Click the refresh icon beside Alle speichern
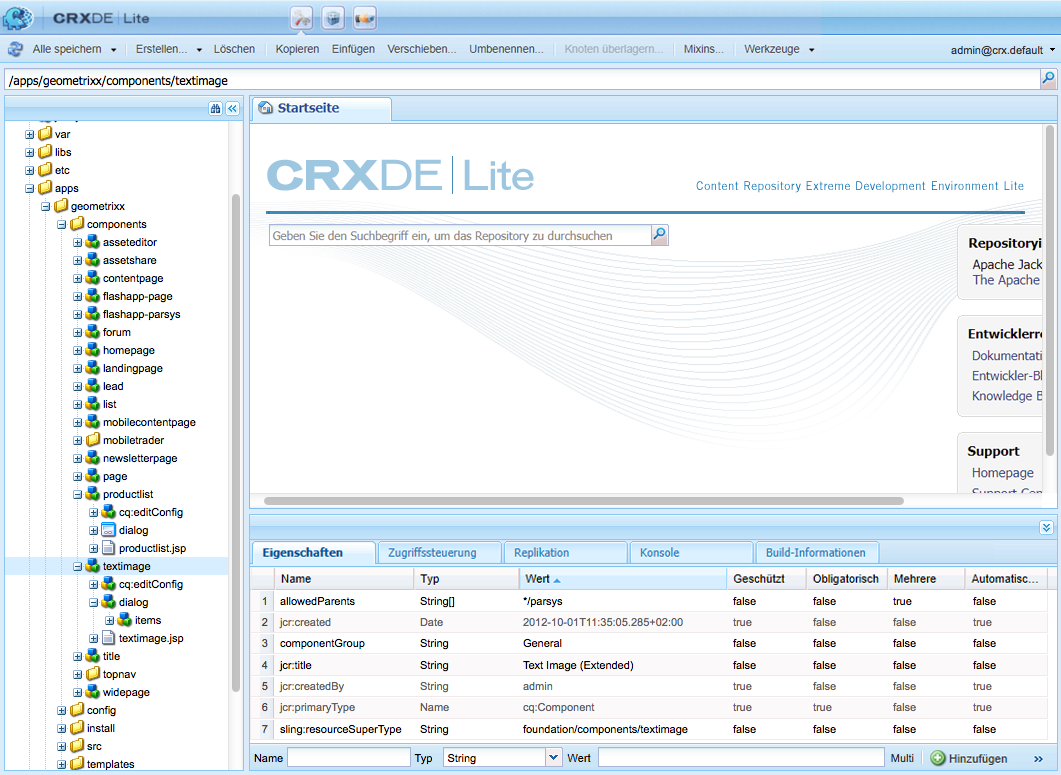 15,49
